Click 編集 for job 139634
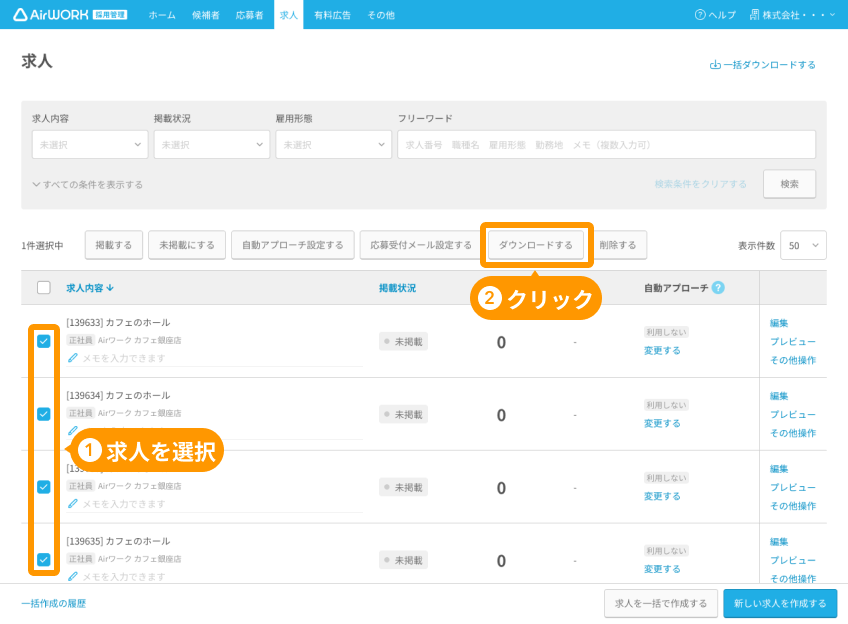 point(779,396)
